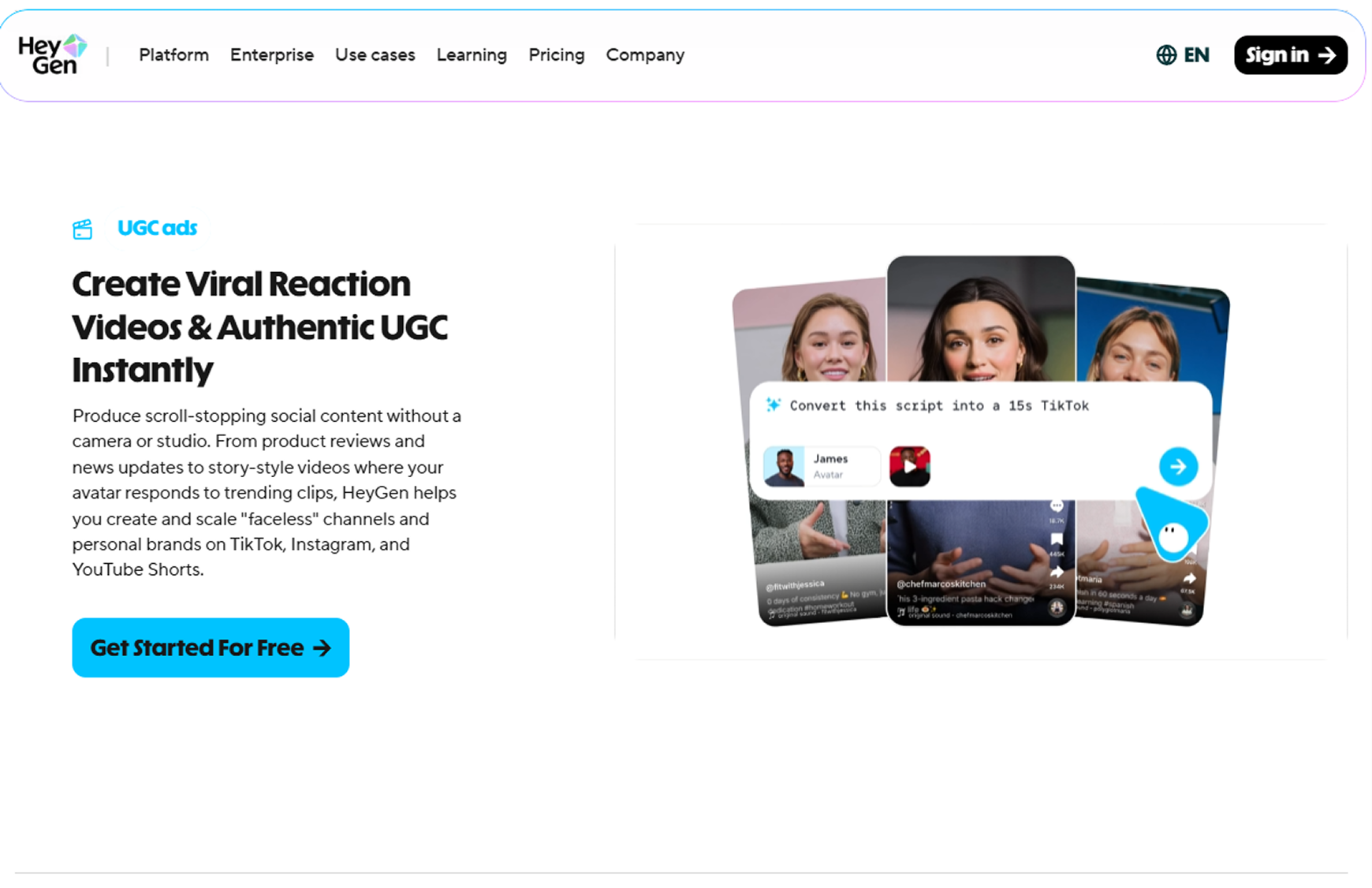Select the James Avatar chip
1372x888 pixels.
coord(821,466)
